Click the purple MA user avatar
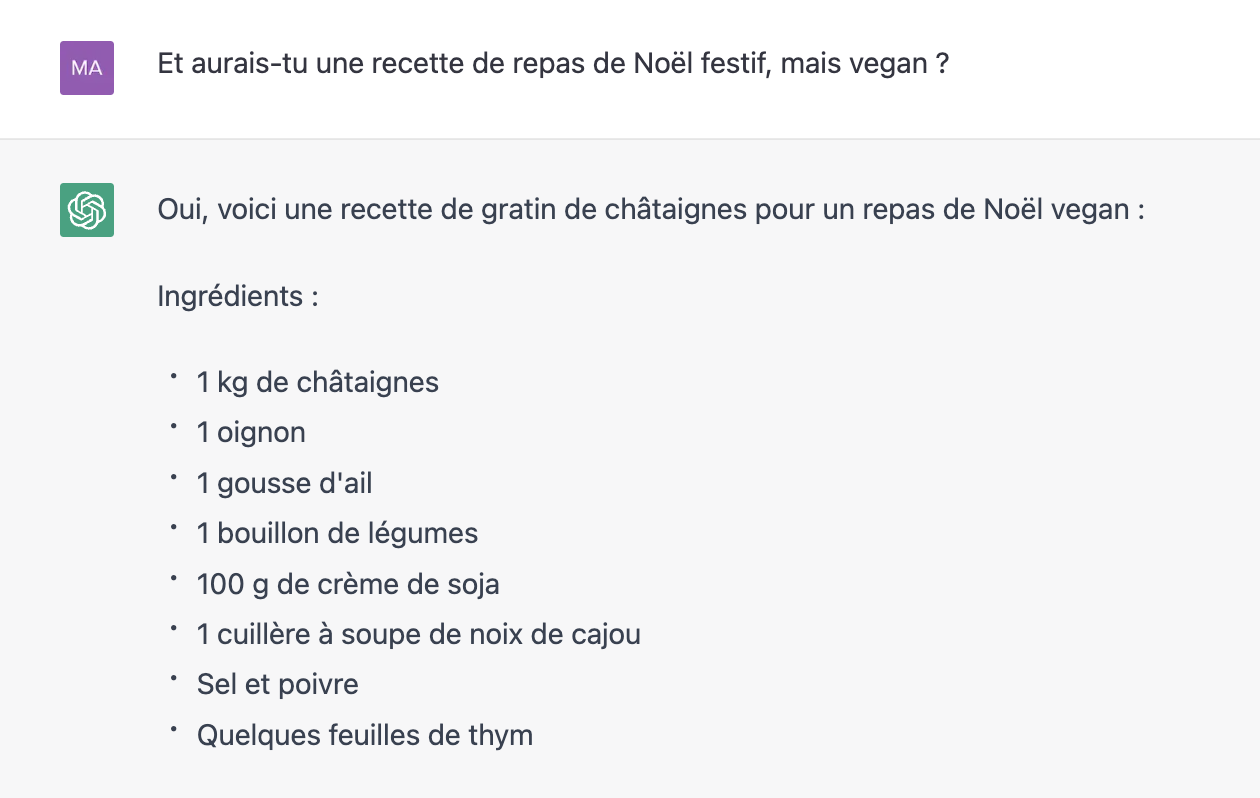The width and height of the screenshot is (1260, 798). pos(87,68)
